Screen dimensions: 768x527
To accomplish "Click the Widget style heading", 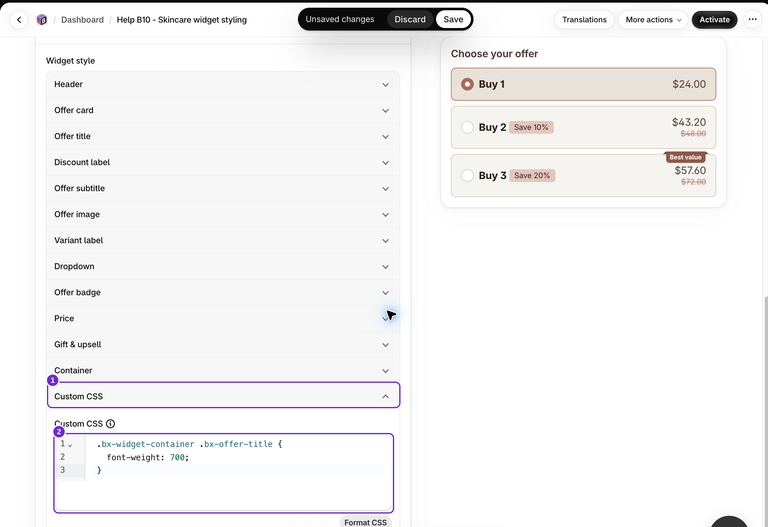I will coord(71,61).
